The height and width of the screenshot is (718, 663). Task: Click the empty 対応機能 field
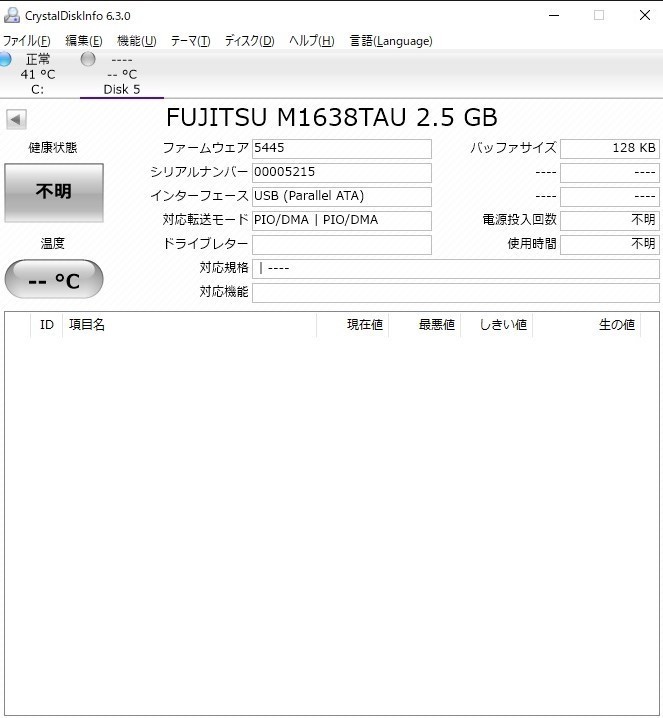456,293
